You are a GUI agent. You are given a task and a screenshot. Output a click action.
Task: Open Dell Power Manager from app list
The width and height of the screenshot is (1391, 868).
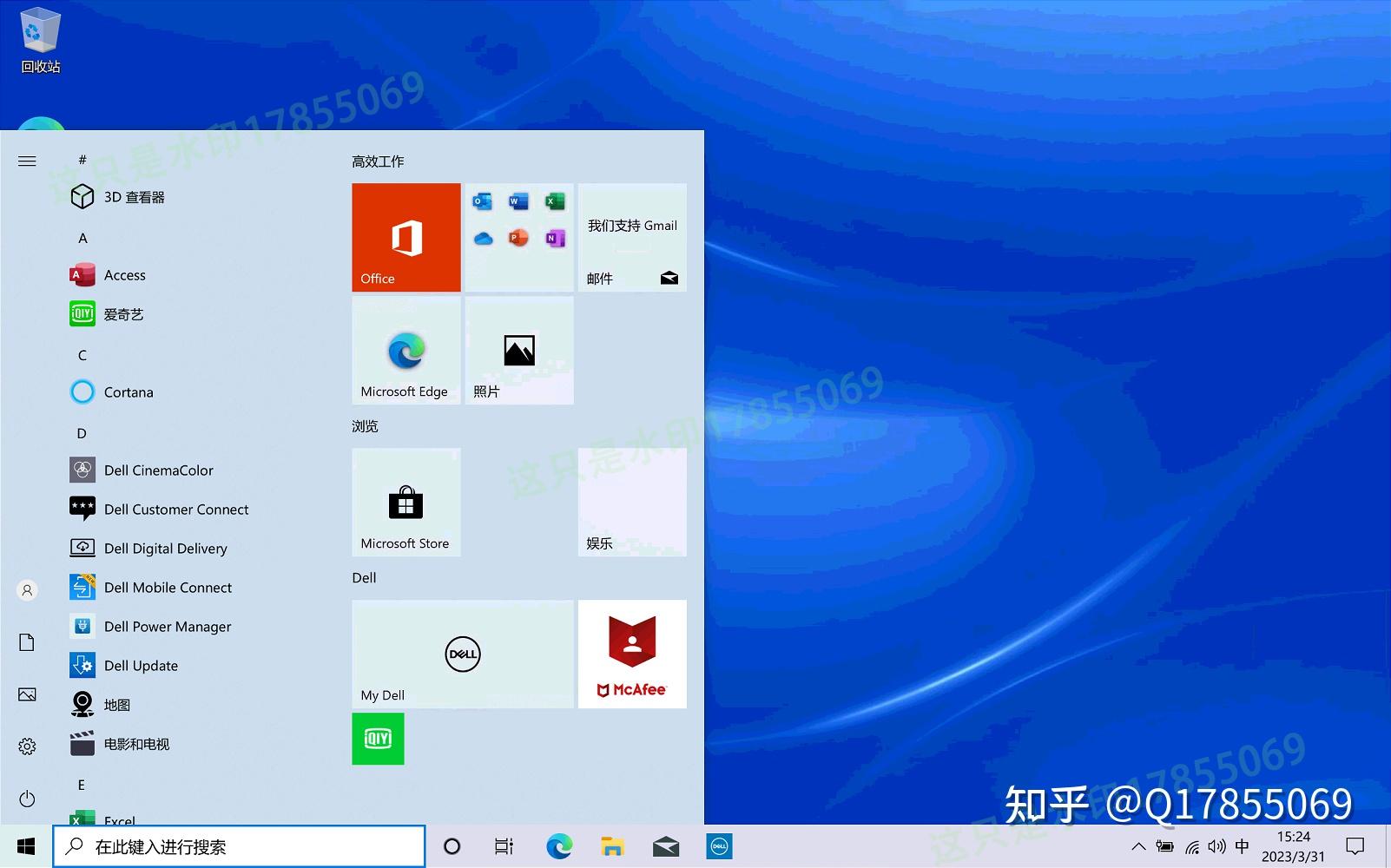pos(168,626)
